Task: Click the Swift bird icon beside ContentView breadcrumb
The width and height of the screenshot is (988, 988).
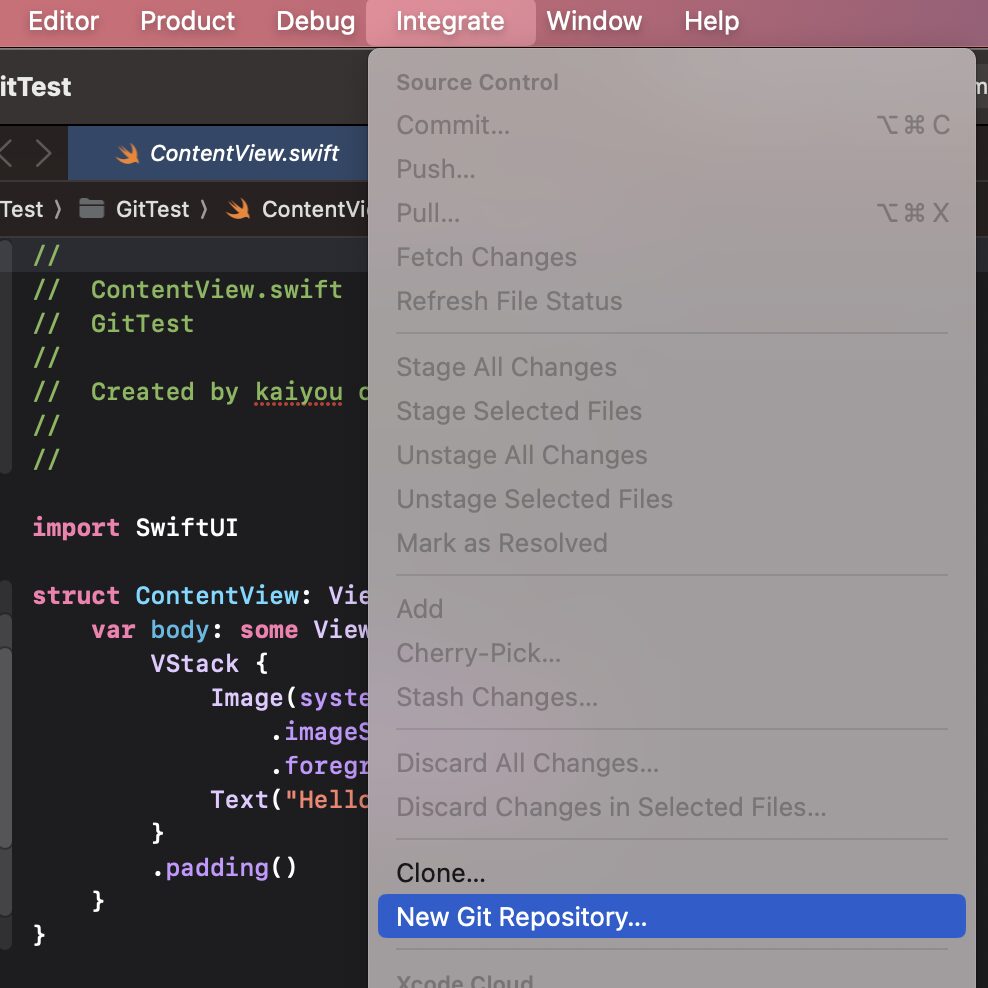Action: coord(236,209)
